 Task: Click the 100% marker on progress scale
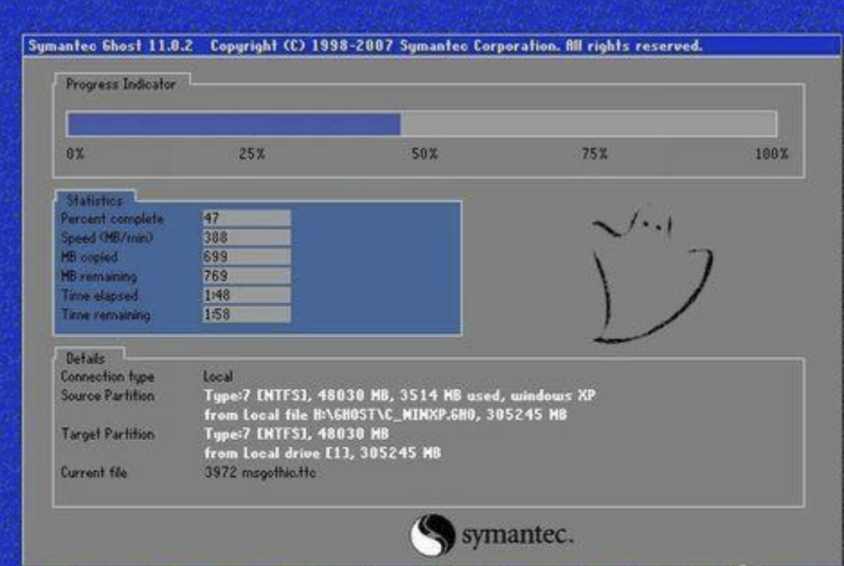coord(770,154)
